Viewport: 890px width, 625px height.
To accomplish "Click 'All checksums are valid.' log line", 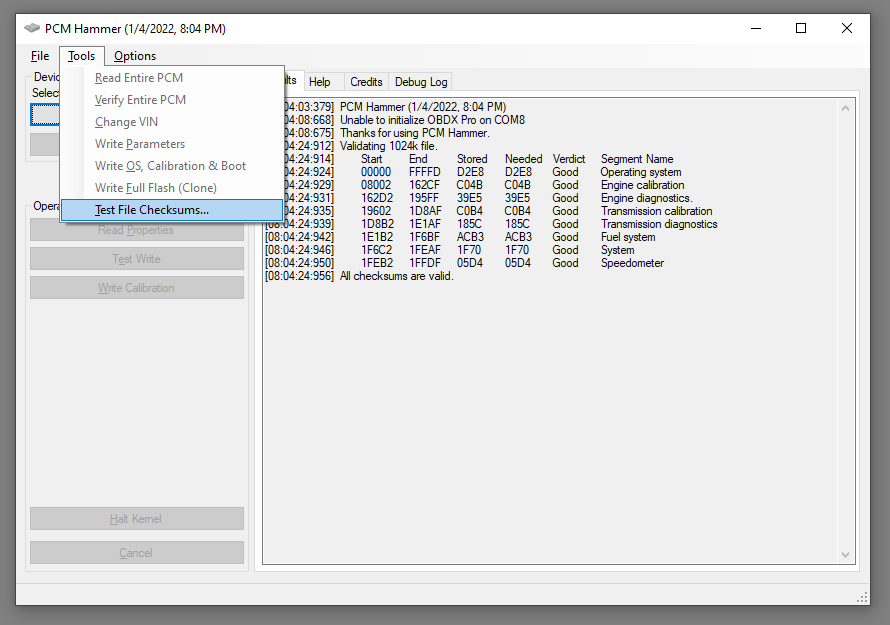I will pyautogui.click(x=396, y=276).
